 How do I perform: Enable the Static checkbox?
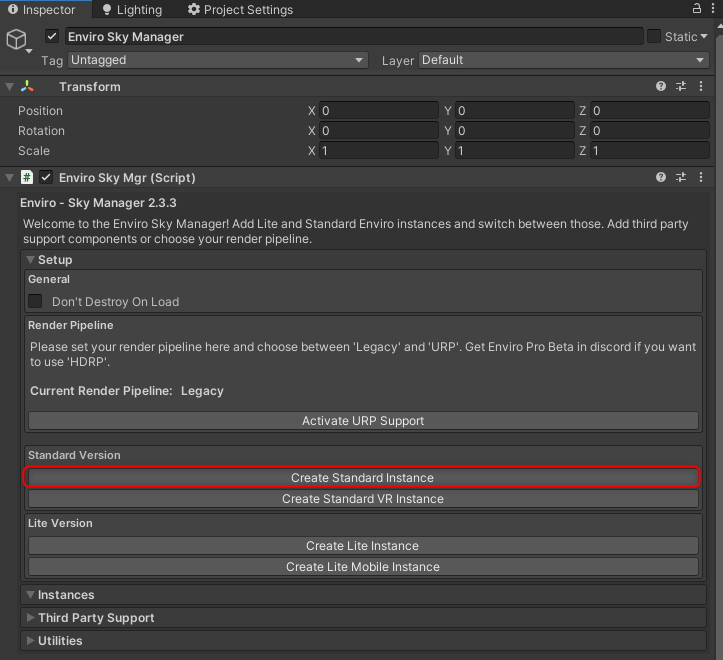tap(654, 37)
